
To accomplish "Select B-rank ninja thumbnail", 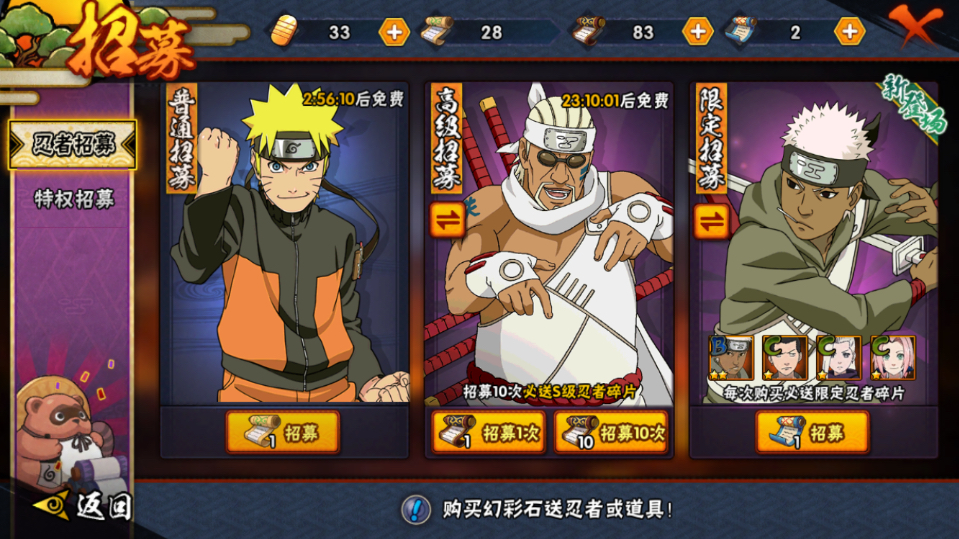I will click(730, 358).
